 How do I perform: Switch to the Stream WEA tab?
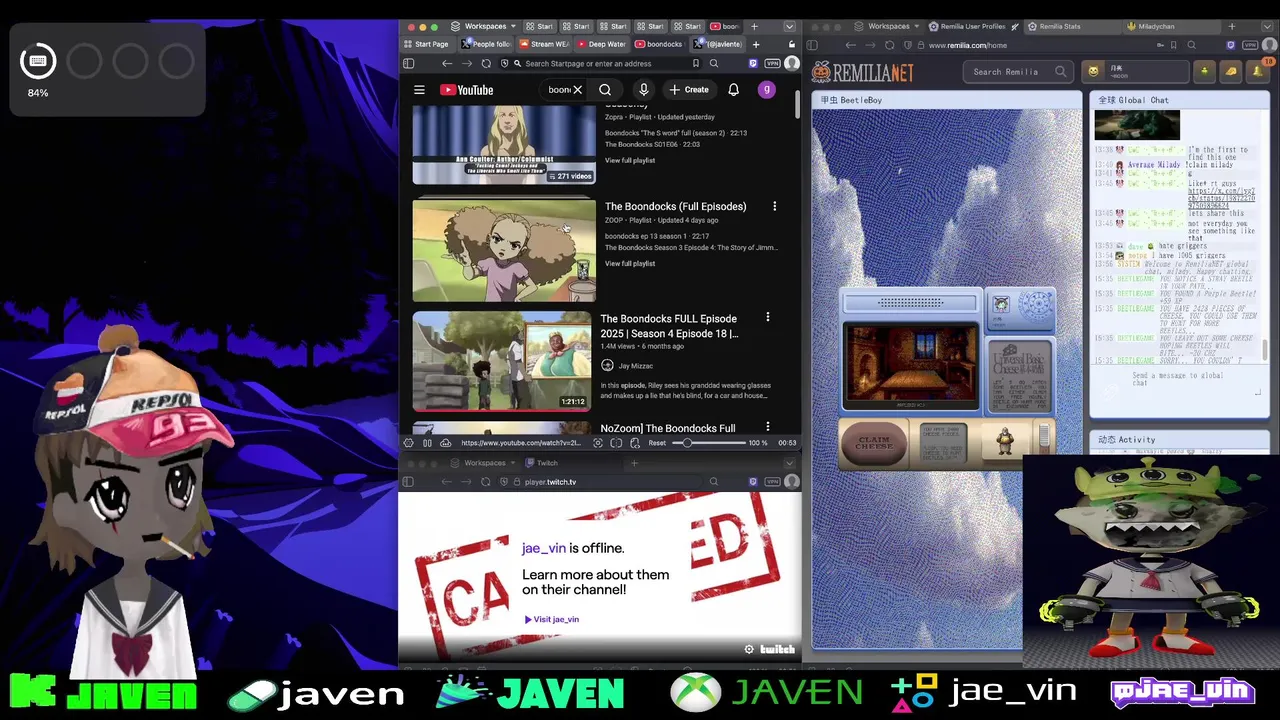click(544, 44)
